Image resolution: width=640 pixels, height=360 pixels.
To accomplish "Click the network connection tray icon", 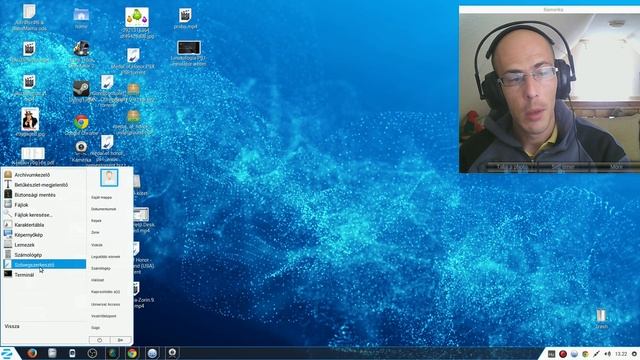I will click(596, 354).
